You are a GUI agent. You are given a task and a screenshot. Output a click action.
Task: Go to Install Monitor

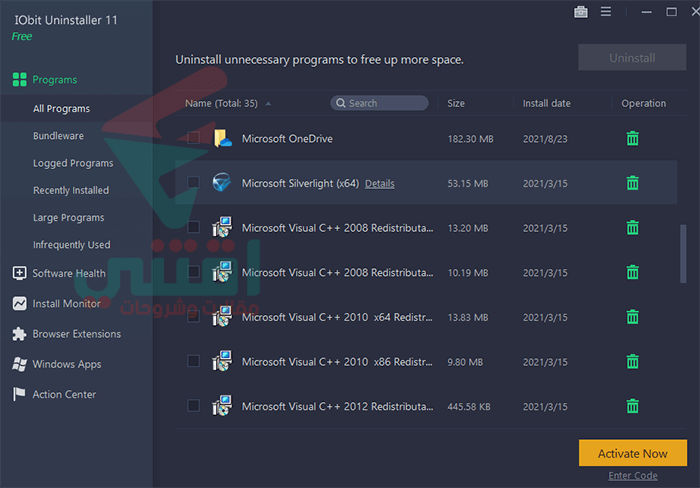(x=67, y=304)
